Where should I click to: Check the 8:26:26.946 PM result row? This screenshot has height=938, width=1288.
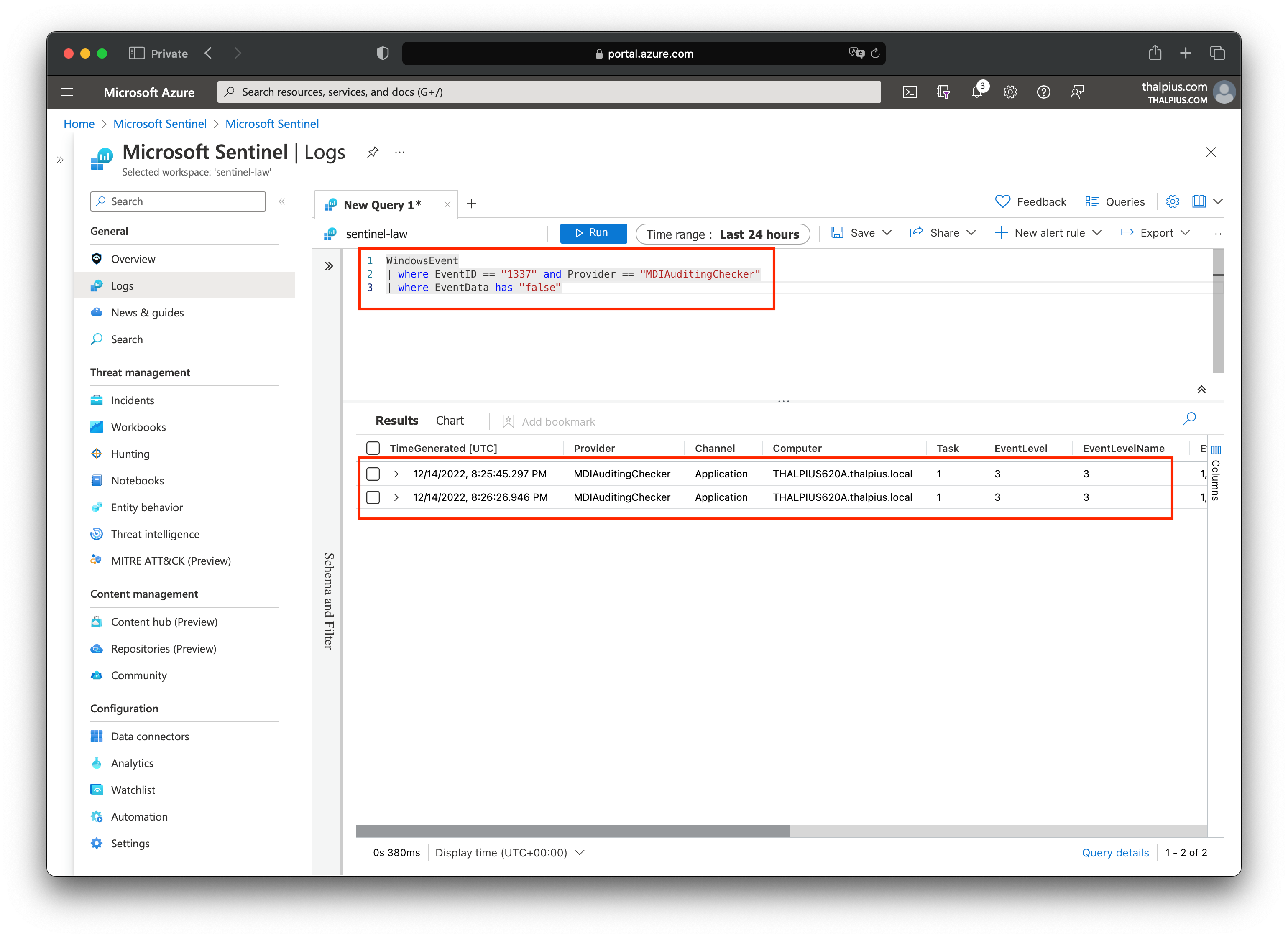[x=373, y=497]
